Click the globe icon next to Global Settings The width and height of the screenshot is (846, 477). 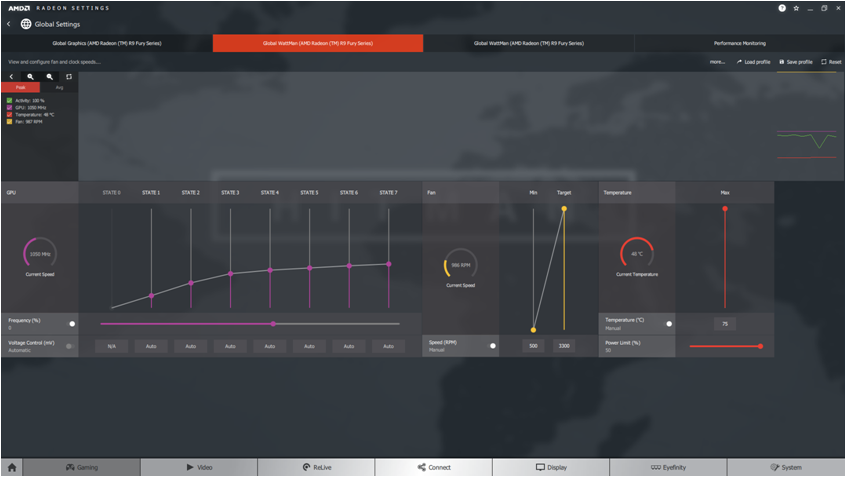click(26, 24)
